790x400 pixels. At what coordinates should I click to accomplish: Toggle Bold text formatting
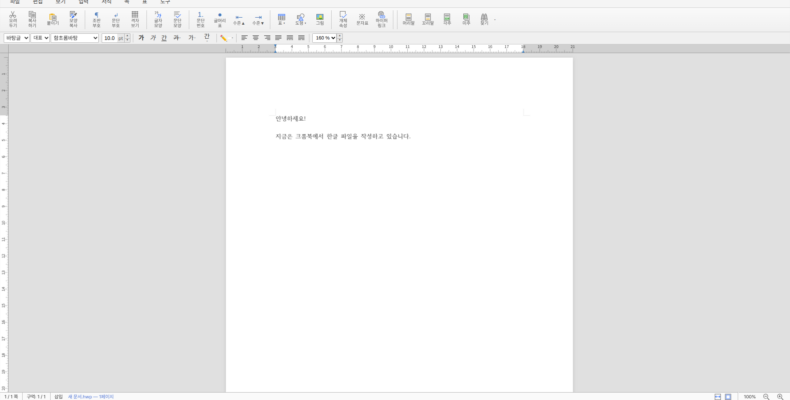point(141,38)
